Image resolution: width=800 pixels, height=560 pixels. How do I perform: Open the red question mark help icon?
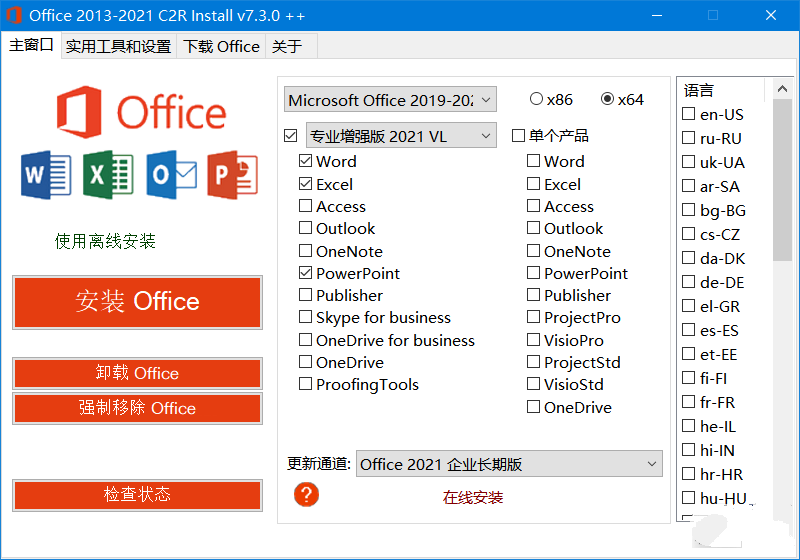306,494
